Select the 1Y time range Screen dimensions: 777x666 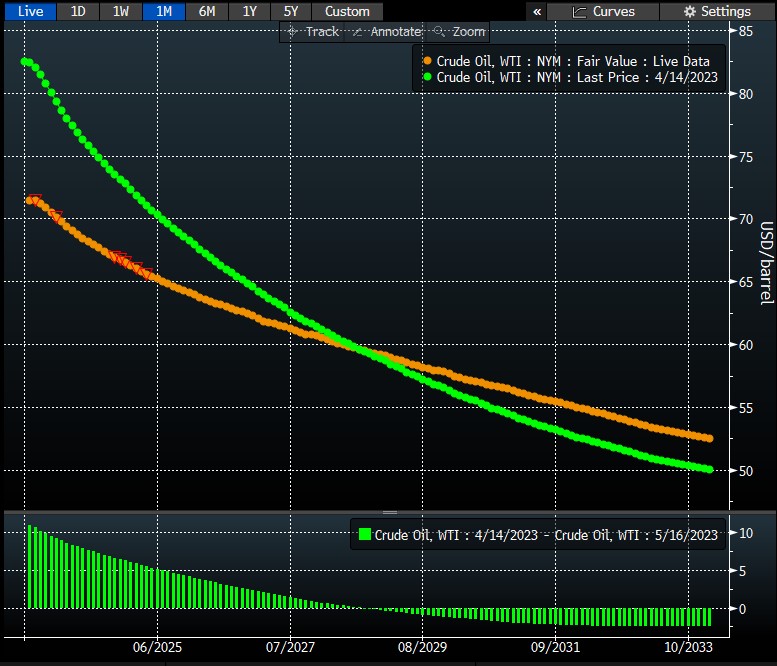click(x=249, y=11)
